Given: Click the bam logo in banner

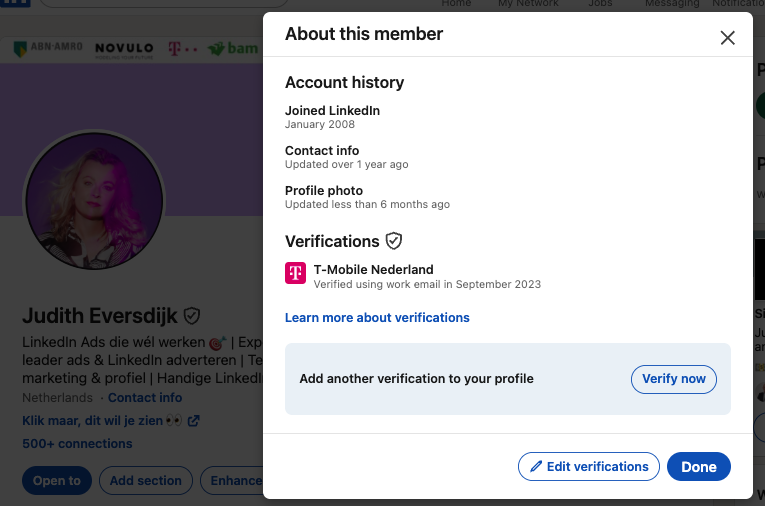Looking at the screenshot, I should click(x=233, y=48).
